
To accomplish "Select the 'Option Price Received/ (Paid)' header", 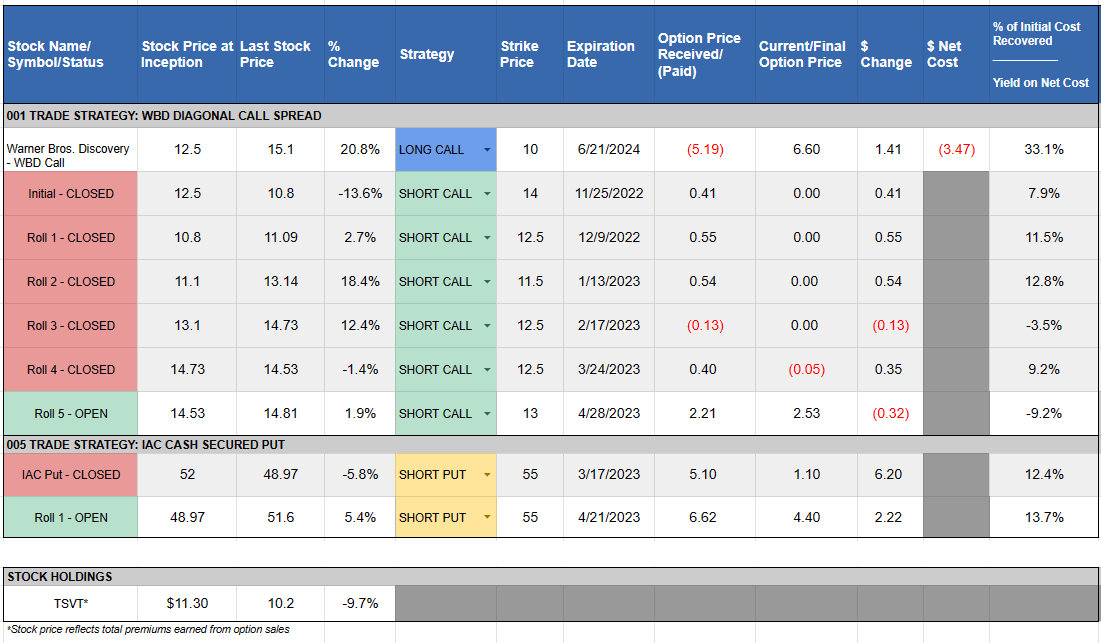I will (704, 54).
